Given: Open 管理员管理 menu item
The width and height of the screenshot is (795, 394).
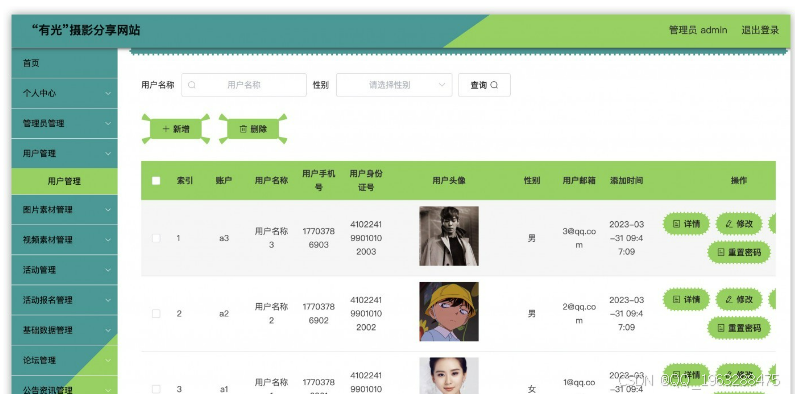Looking at the screenshot, I should tap(64, 123).
